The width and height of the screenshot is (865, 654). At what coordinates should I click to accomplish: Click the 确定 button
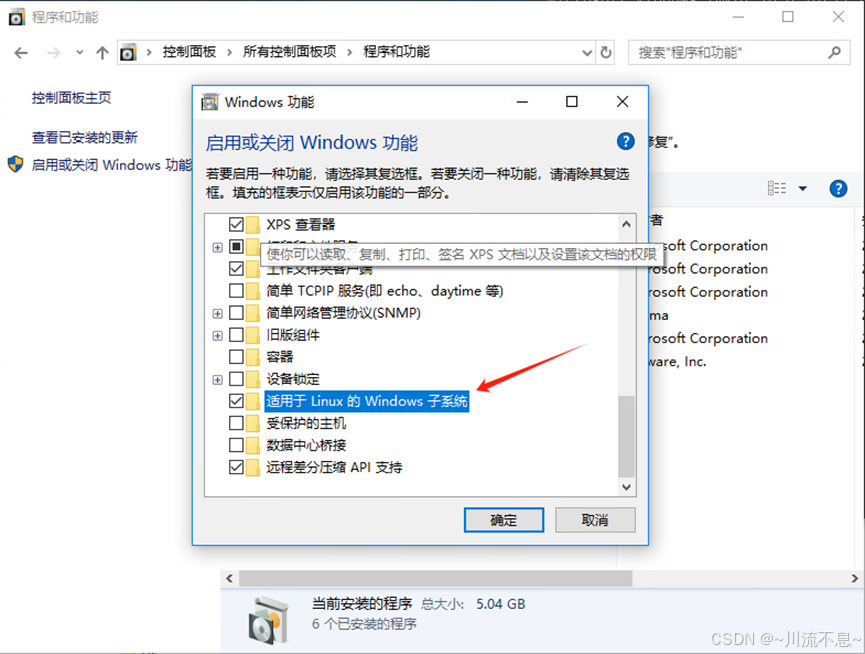click(504, 520)
